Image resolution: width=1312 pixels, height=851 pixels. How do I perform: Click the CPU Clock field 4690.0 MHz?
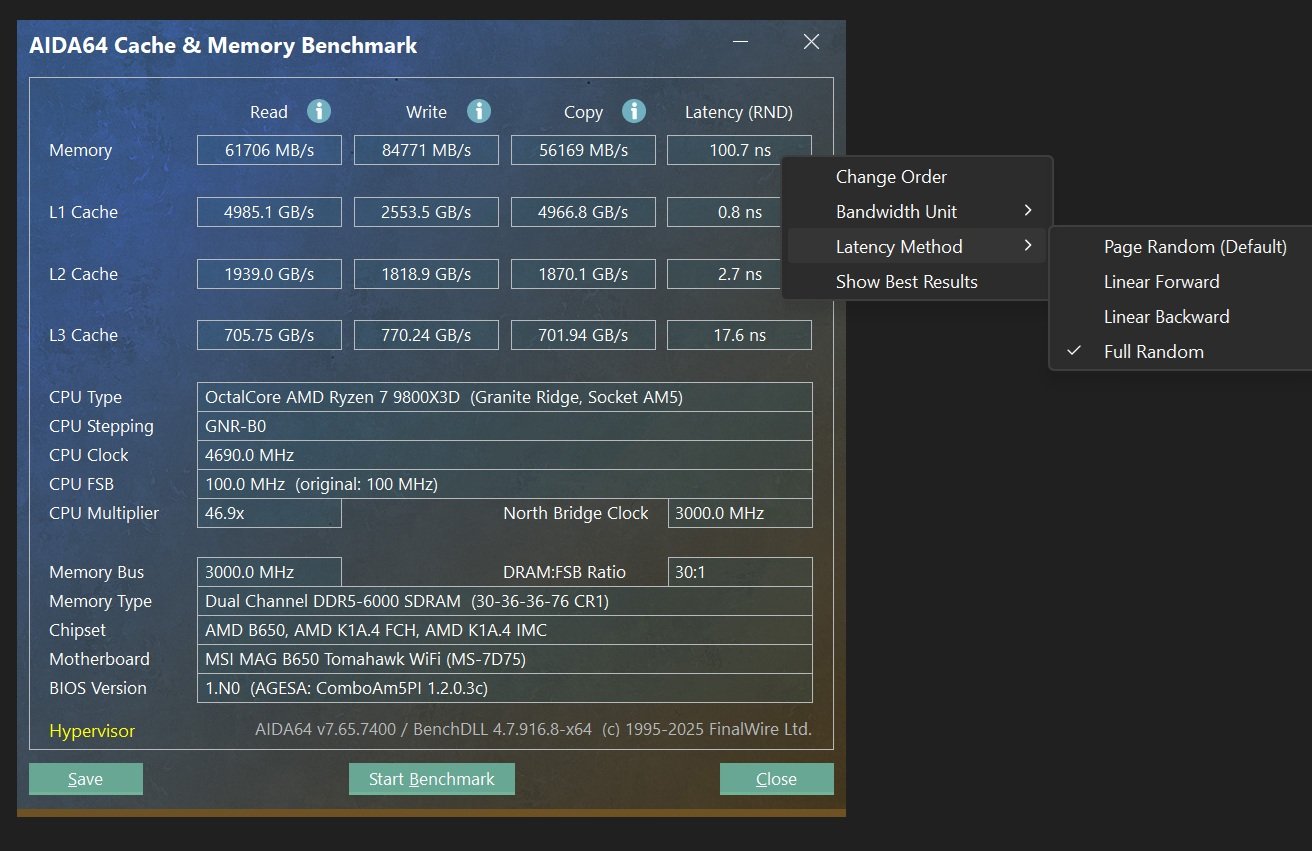[504, 455]
